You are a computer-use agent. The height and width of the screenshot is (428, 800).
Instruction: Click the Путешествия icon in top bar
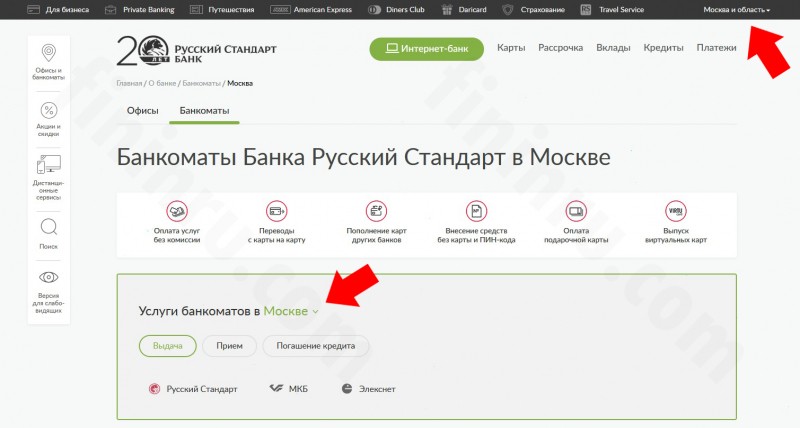[x=196, y=9]
